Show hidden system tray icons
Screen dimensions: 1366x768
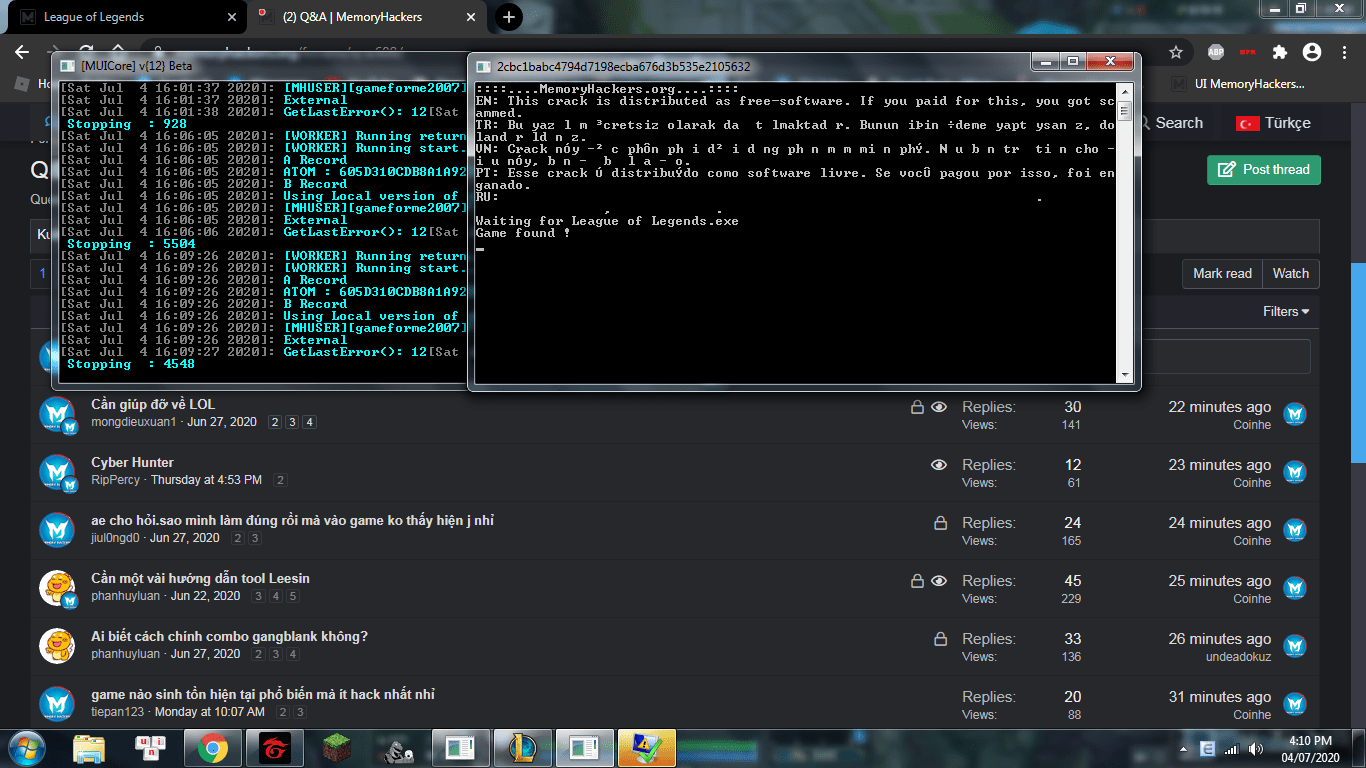(1183, 749)
